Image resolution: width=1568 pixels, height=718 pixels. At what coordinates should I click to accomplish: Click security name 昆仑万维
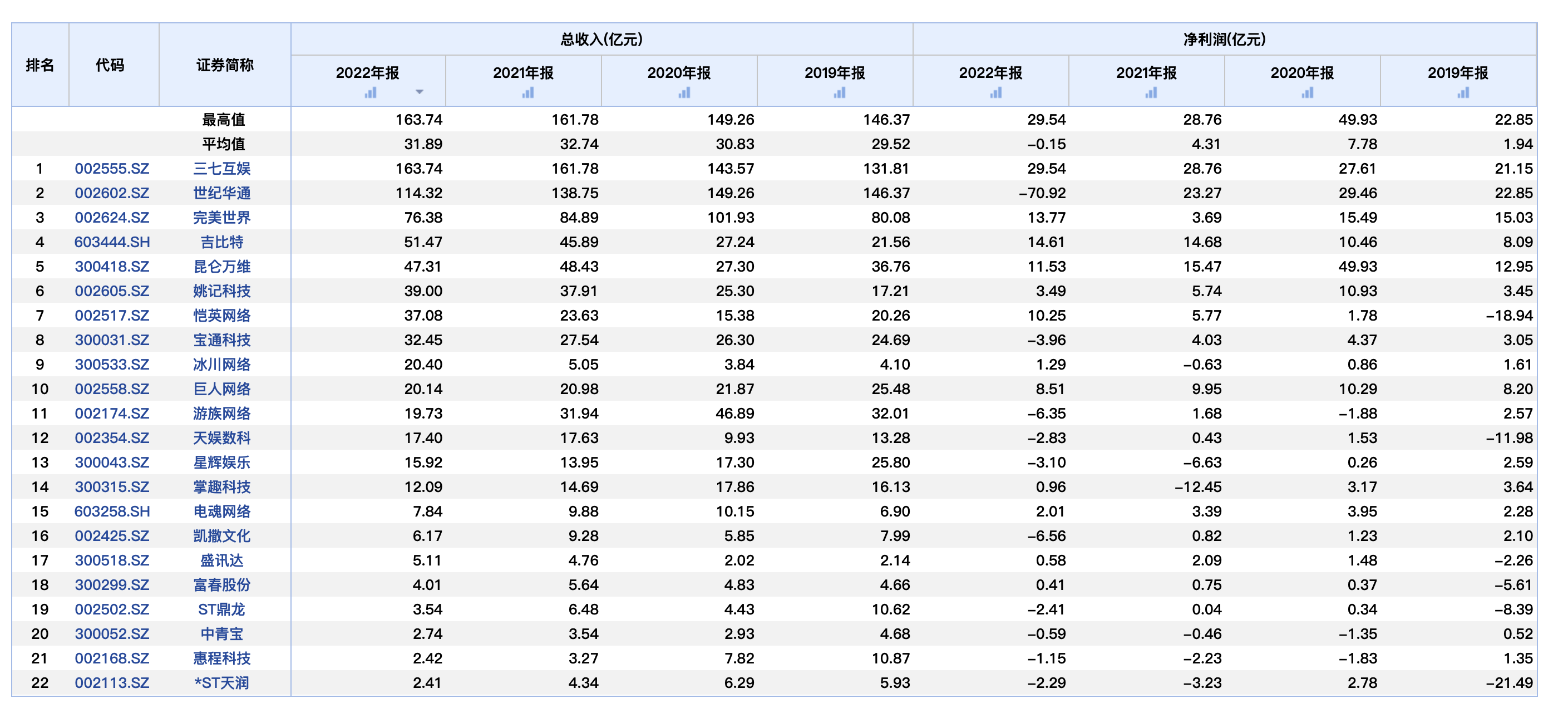tap(222, 267)
